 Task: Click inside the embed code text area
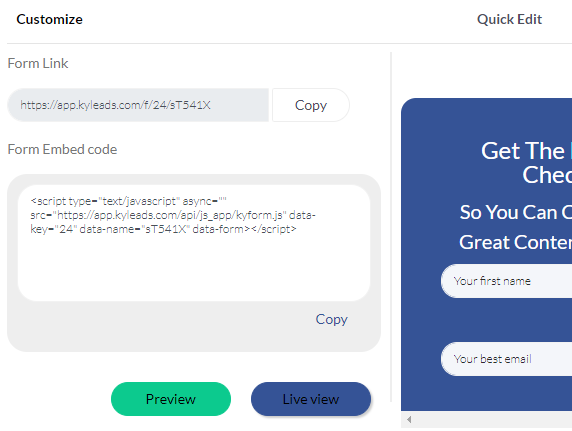coord(194,243)
